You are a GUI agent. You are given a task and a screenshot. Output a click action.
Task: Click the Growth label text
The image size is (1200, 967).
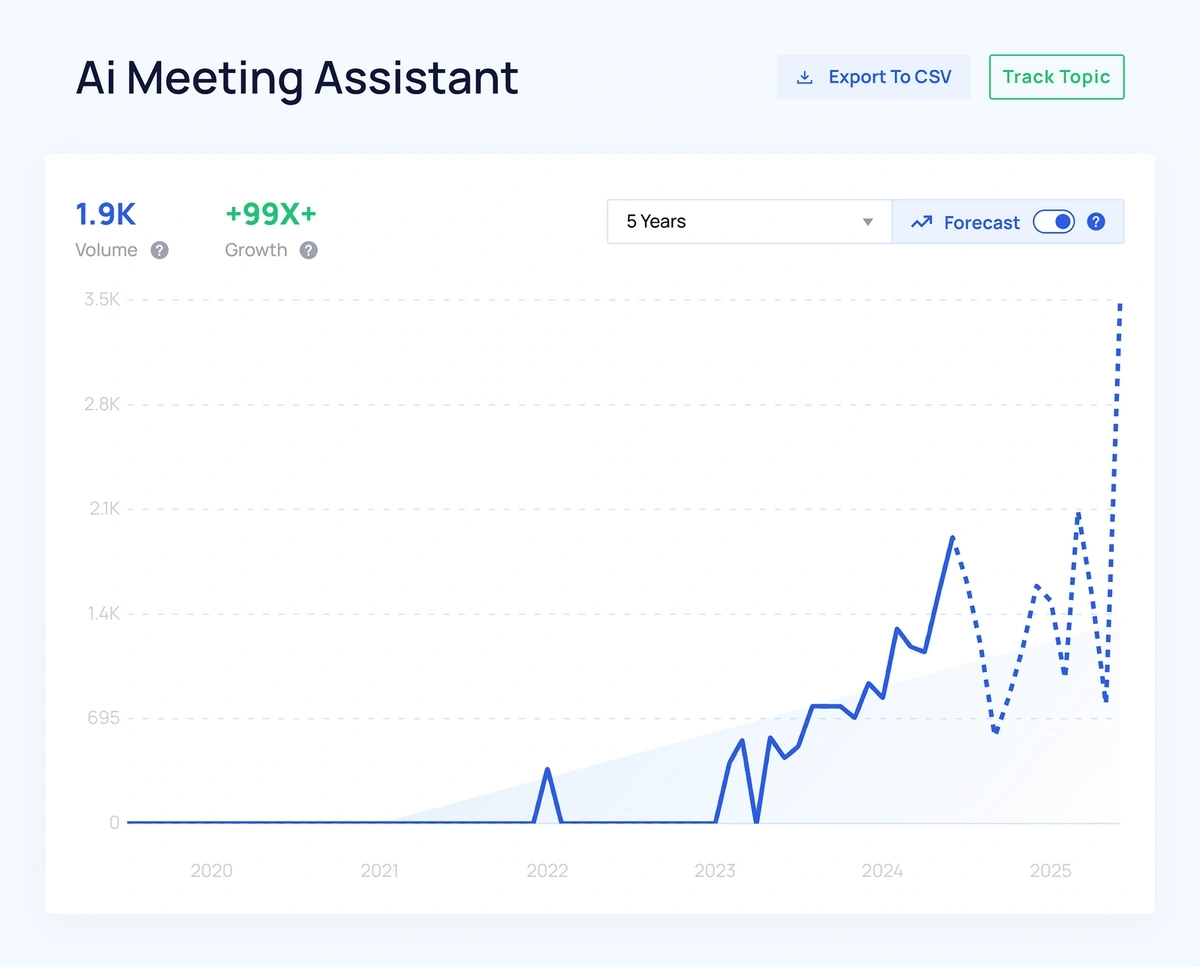[256, 250]
